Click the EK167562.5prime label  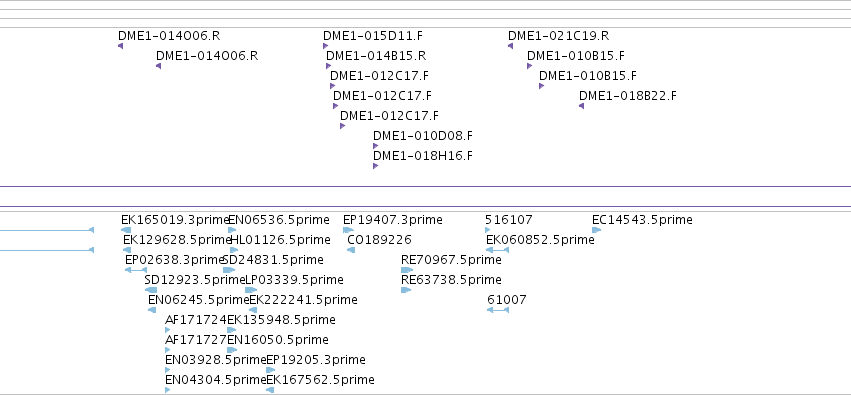pyautogui.click(x=320, y=380)
